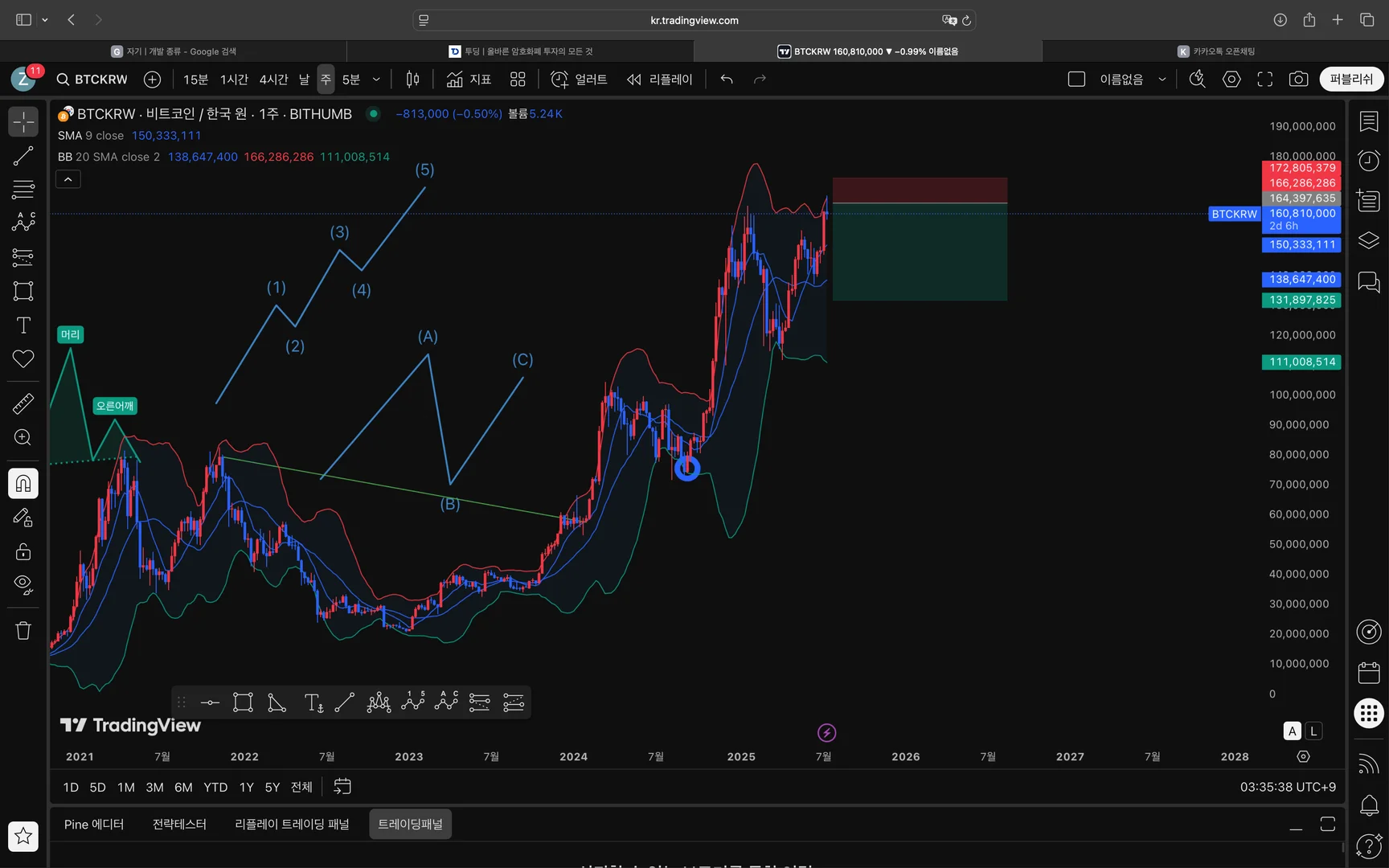Toggle lock all drawings
Screen dimensions: 1389x868
point(23,551)
